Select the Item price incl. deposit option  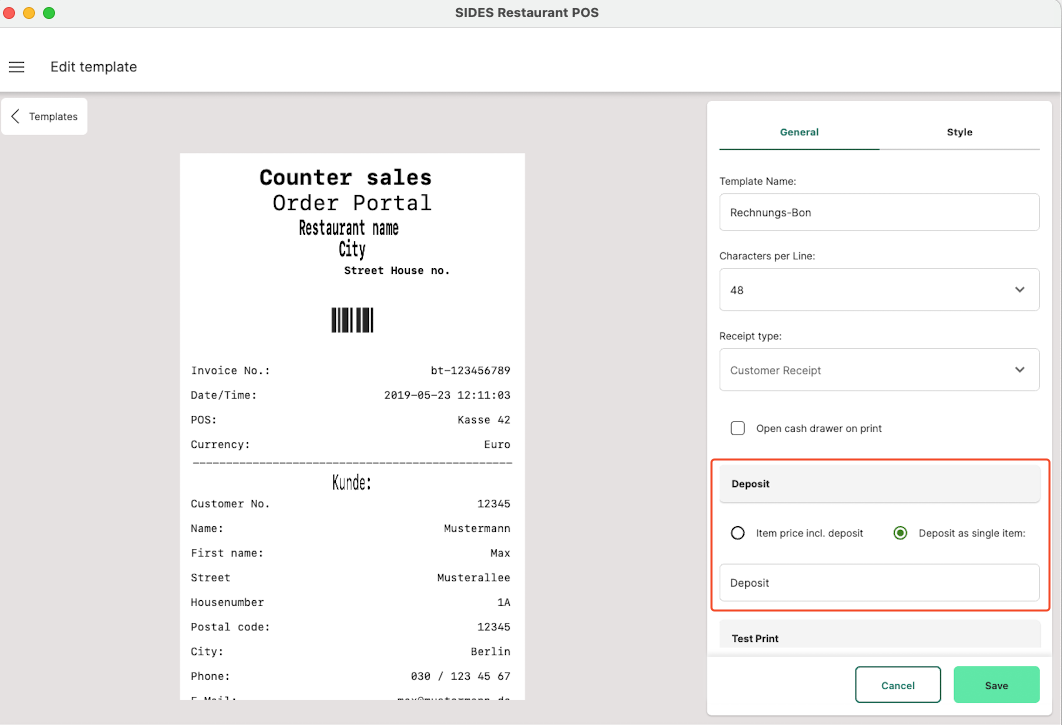coord(738,533)
